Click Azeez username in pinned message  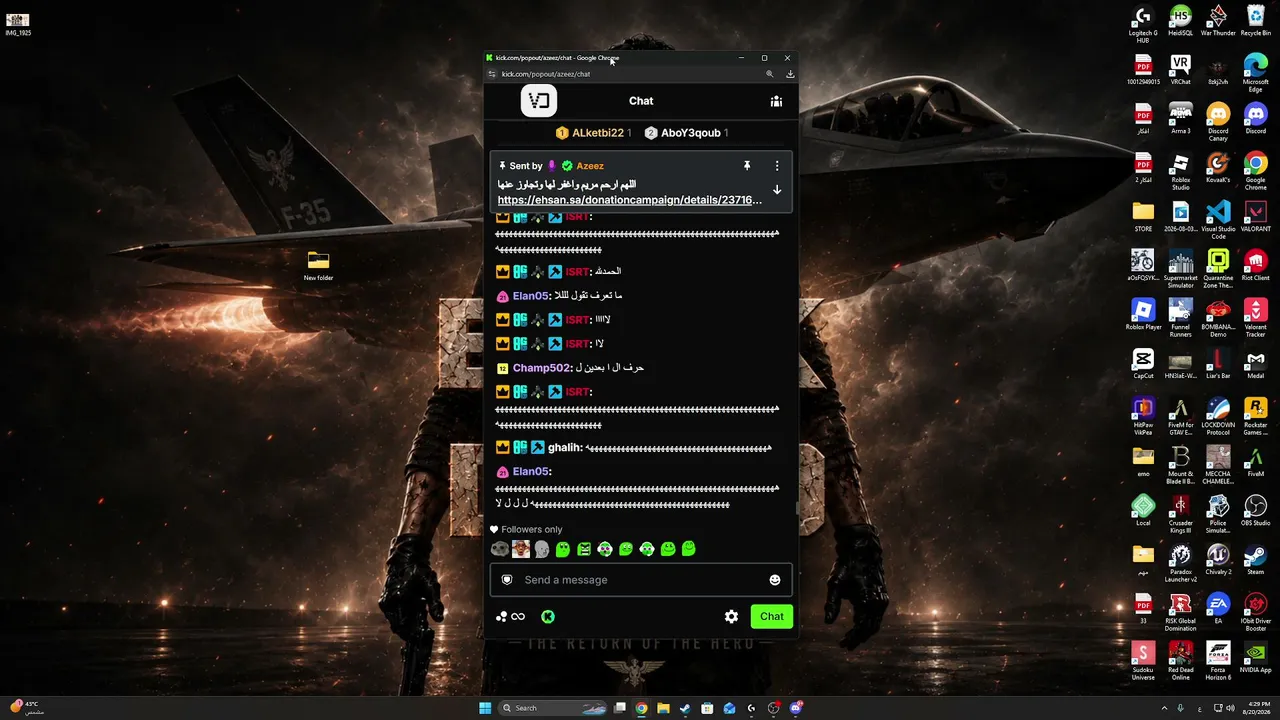[x=590, y=166]
